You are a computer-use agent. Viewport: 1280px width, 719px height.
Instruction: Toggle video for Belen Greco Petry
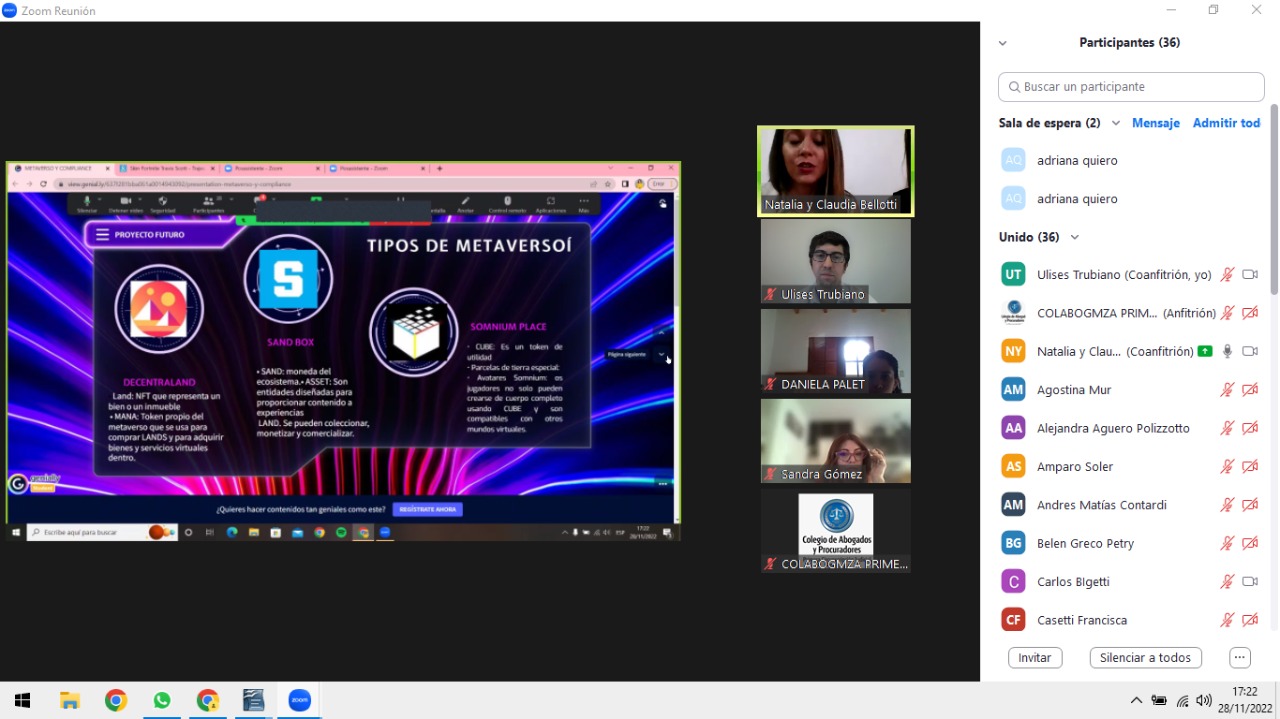[1249, 544]
